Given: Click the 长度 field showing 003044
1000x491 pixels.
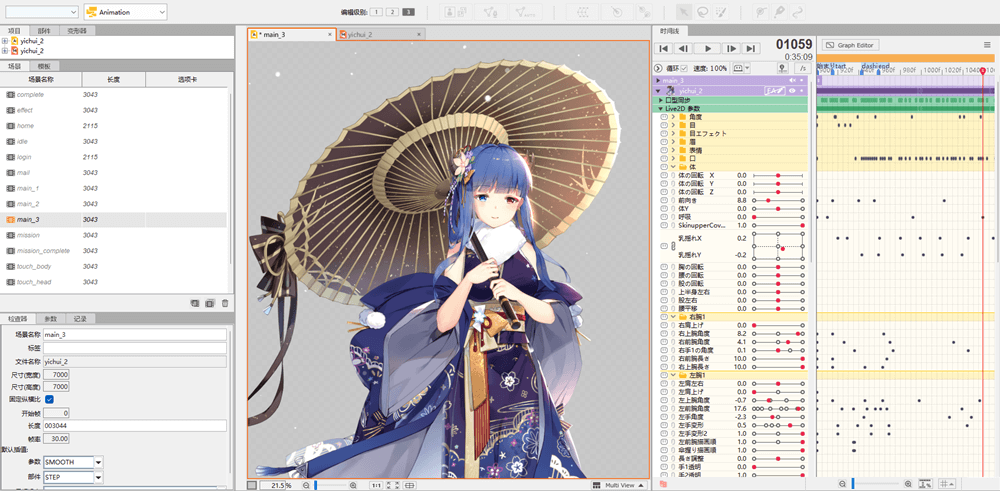Looking at the screenshot, I should point(135,425).
